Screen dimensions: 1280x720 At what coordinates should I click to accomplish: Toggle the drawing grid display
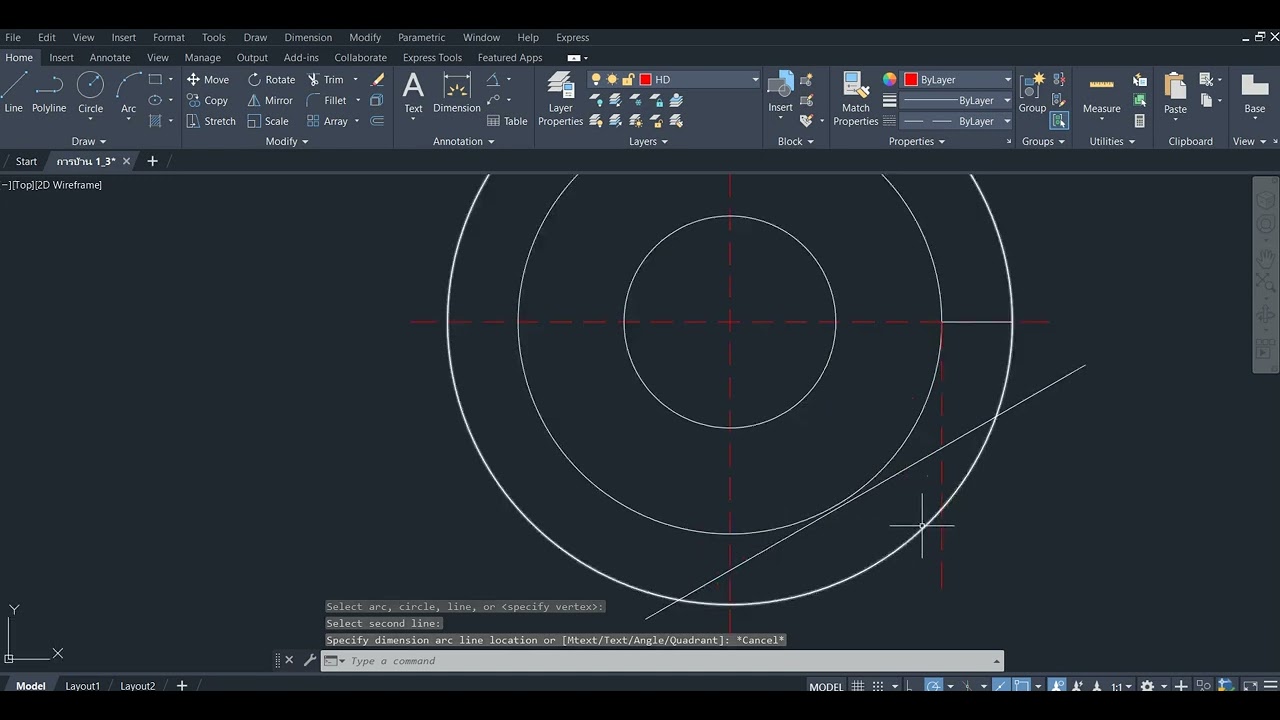857,687
